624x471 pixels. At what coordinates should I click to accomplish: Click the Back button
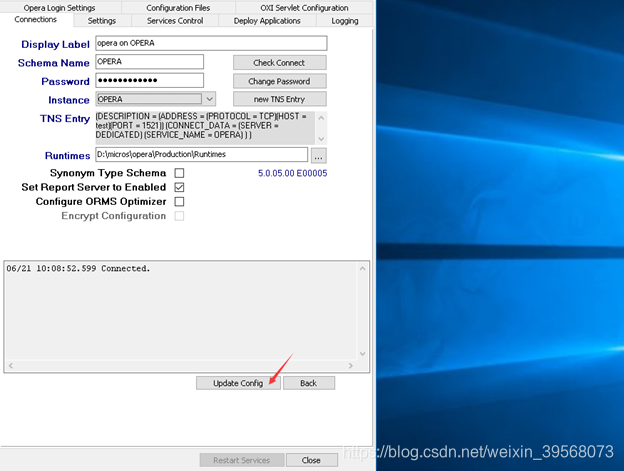pos(309,383)
